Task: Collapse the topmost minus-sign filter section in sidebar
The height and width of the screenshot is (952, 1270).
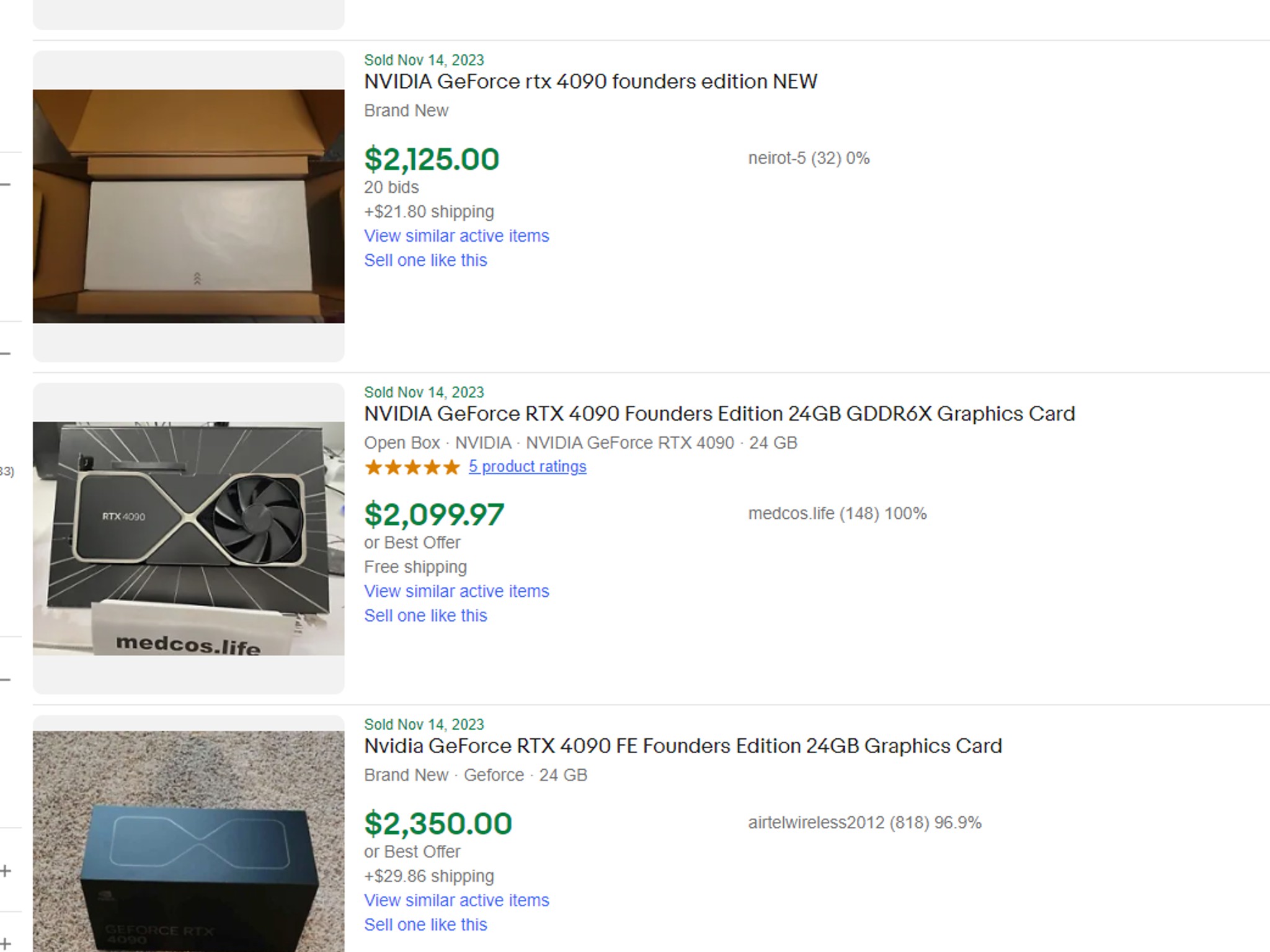Action: point(6,184)
